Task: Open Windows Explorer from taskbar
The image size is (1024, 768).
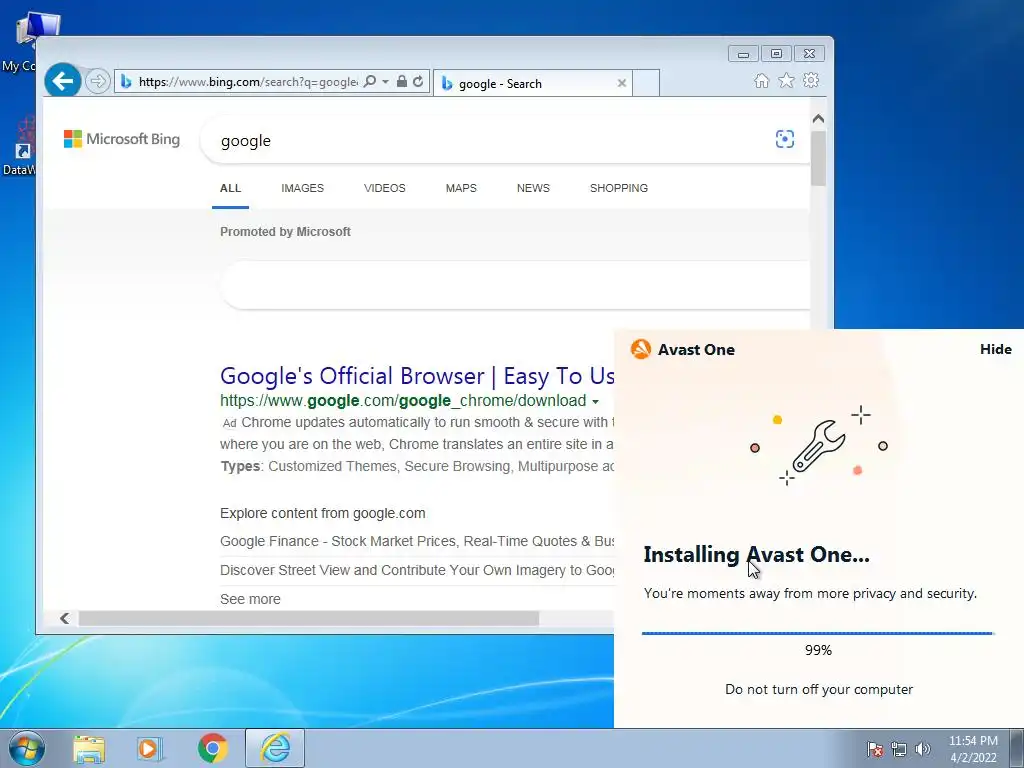Action: [x=89, y=749]
